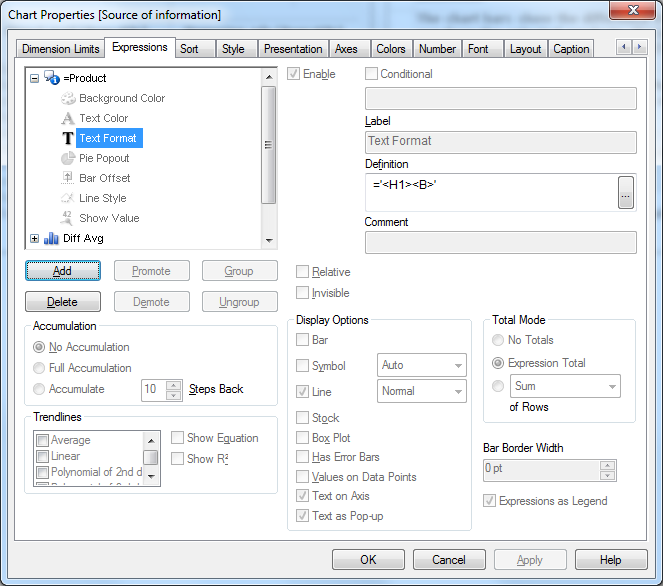The width and height of the screenshot is (663, 586).
Task: Select No Totals radio button
Action: [x=498, y=340]
